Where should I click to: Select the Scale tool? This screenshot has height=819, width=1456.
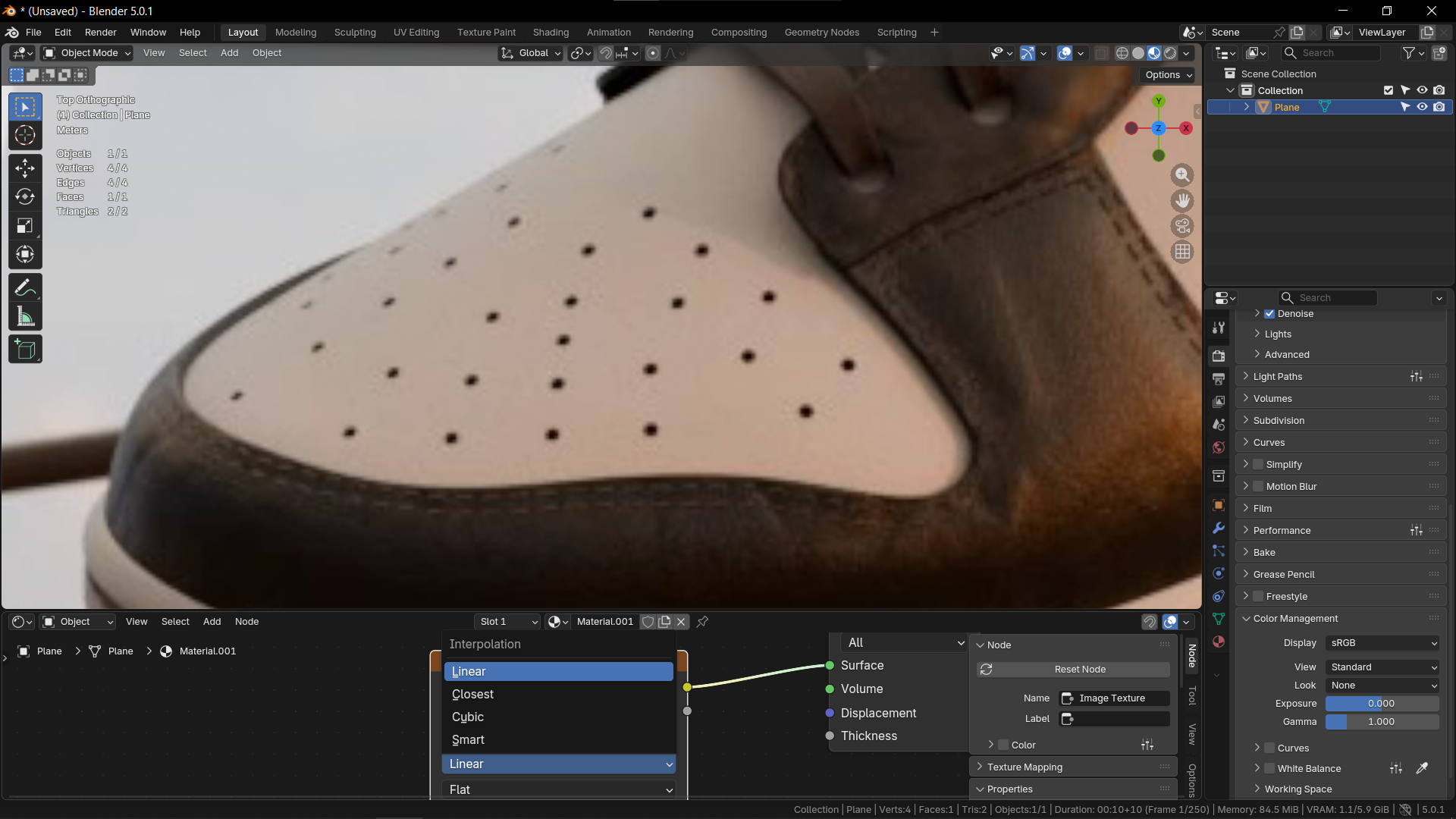tap(25, 226)
